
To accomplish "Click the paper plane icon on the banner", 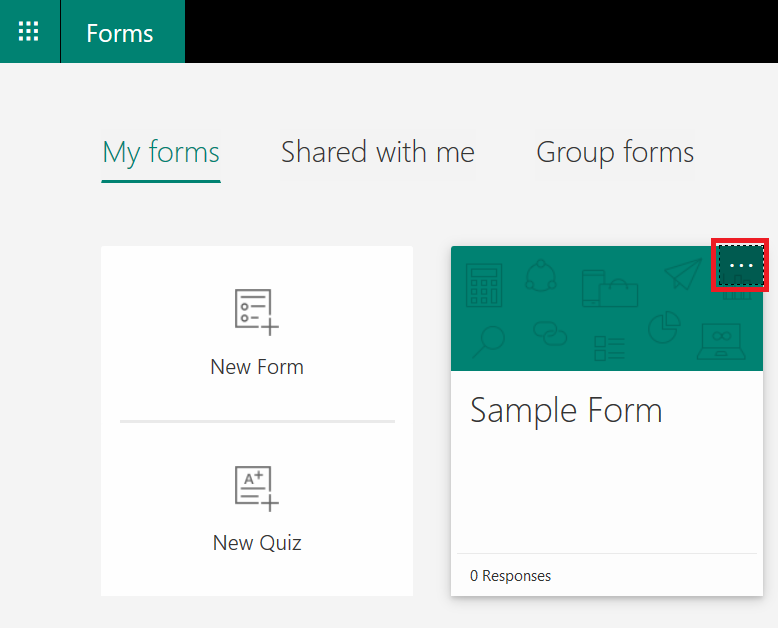I will click(683, 273).
